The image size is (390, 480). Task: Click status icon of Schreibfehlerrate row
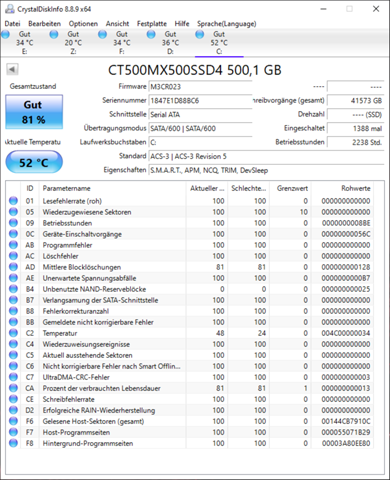(x=13, y=399)
